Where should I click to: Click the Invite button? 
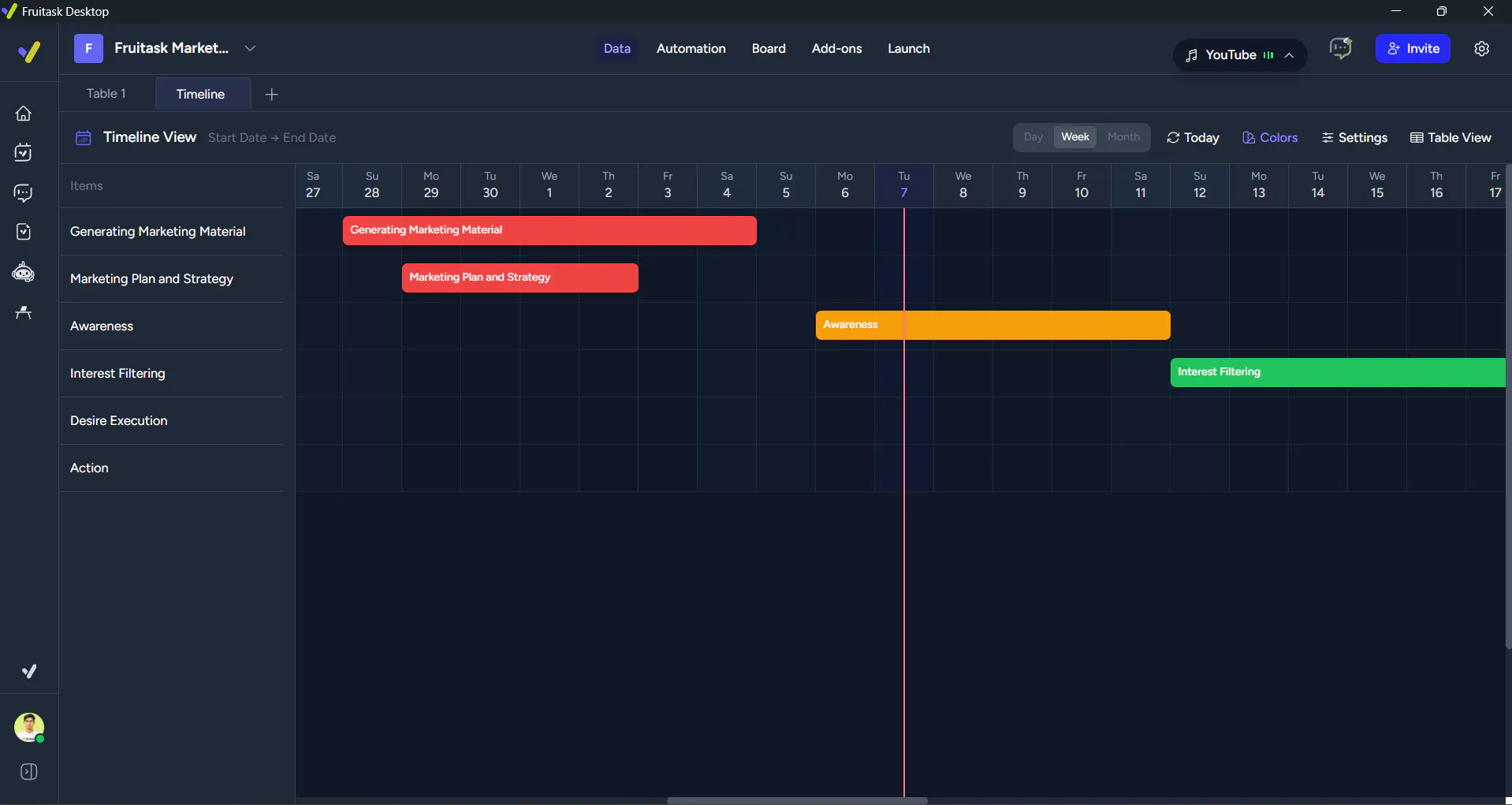[x=1413, y=49]
